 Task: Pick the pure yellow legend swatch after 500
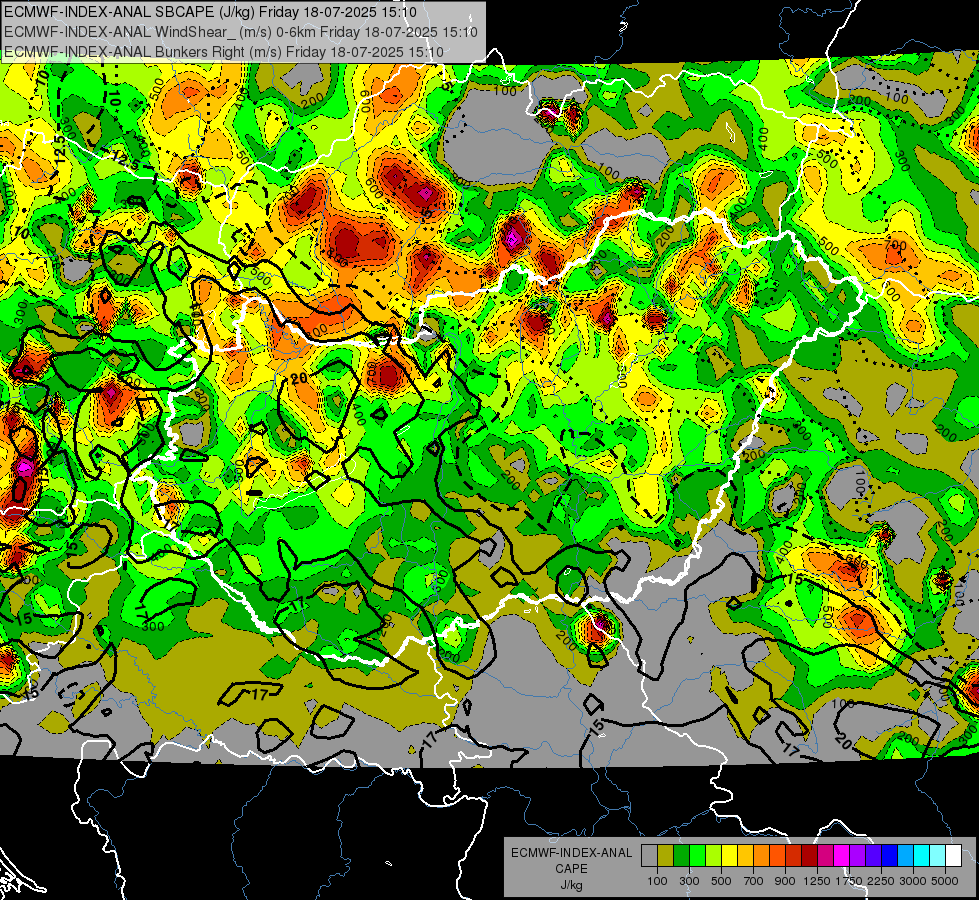(729, 855)
